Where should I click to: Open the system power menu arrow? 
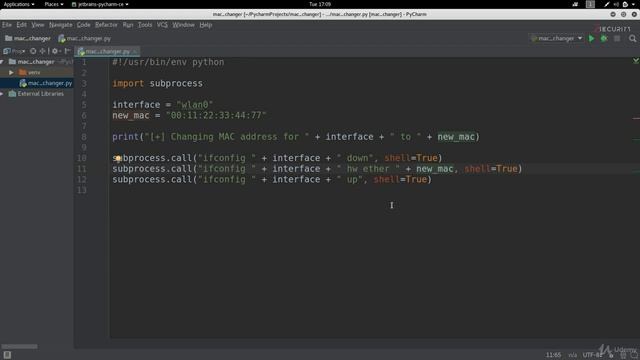click(x=634, y=4)
